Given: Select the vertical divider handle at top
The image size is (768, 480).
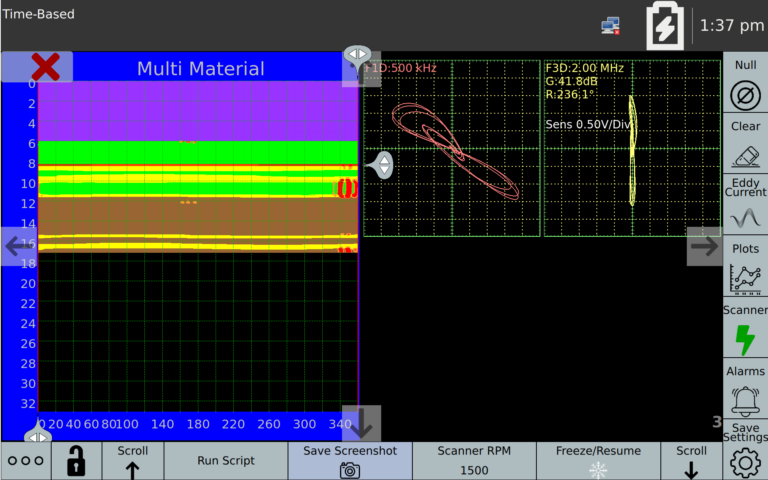Looking at the screenshot, I should pyautogui.click(x=357, y=54).
